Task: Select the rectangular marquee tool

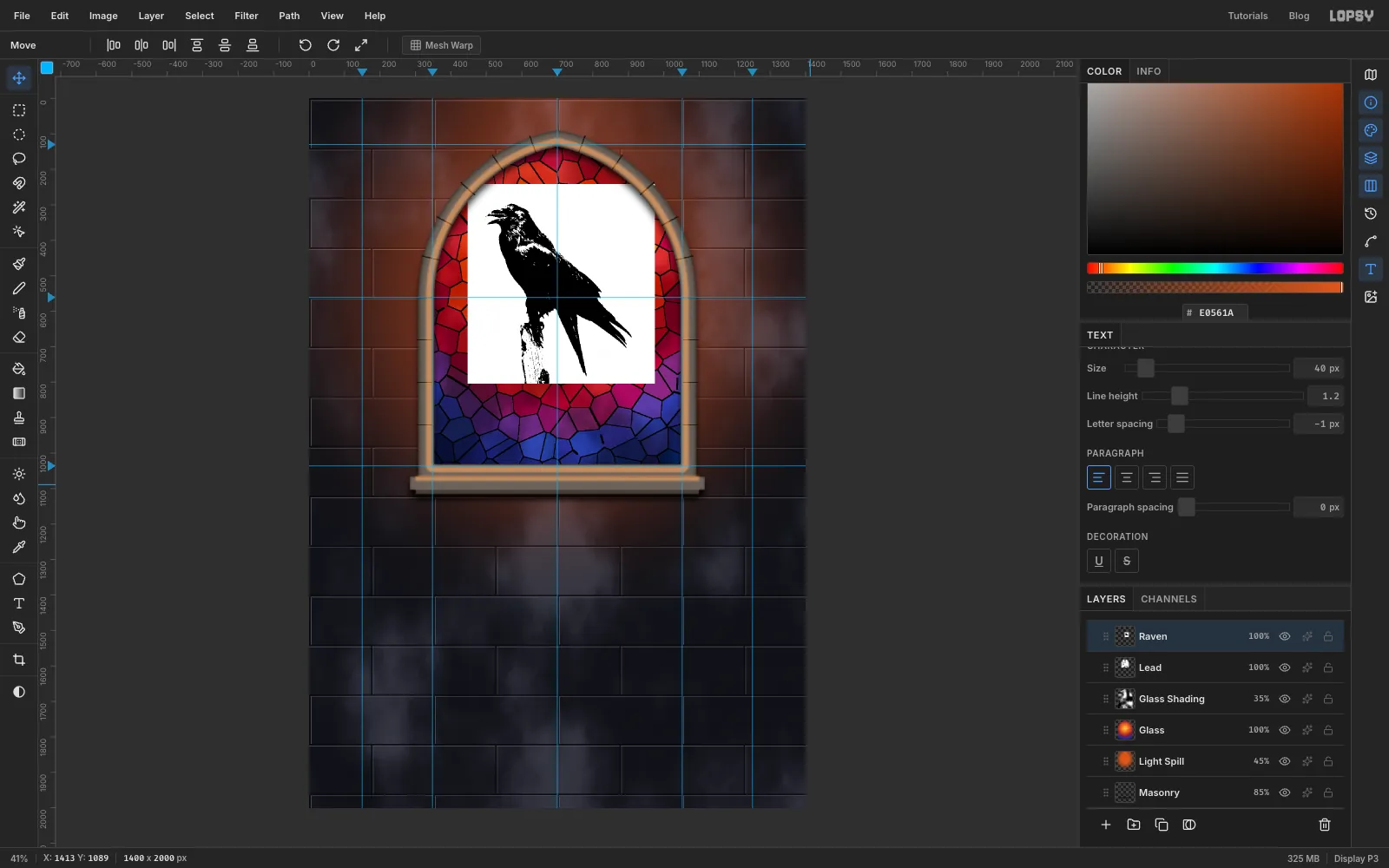Action: pos(19,110)
